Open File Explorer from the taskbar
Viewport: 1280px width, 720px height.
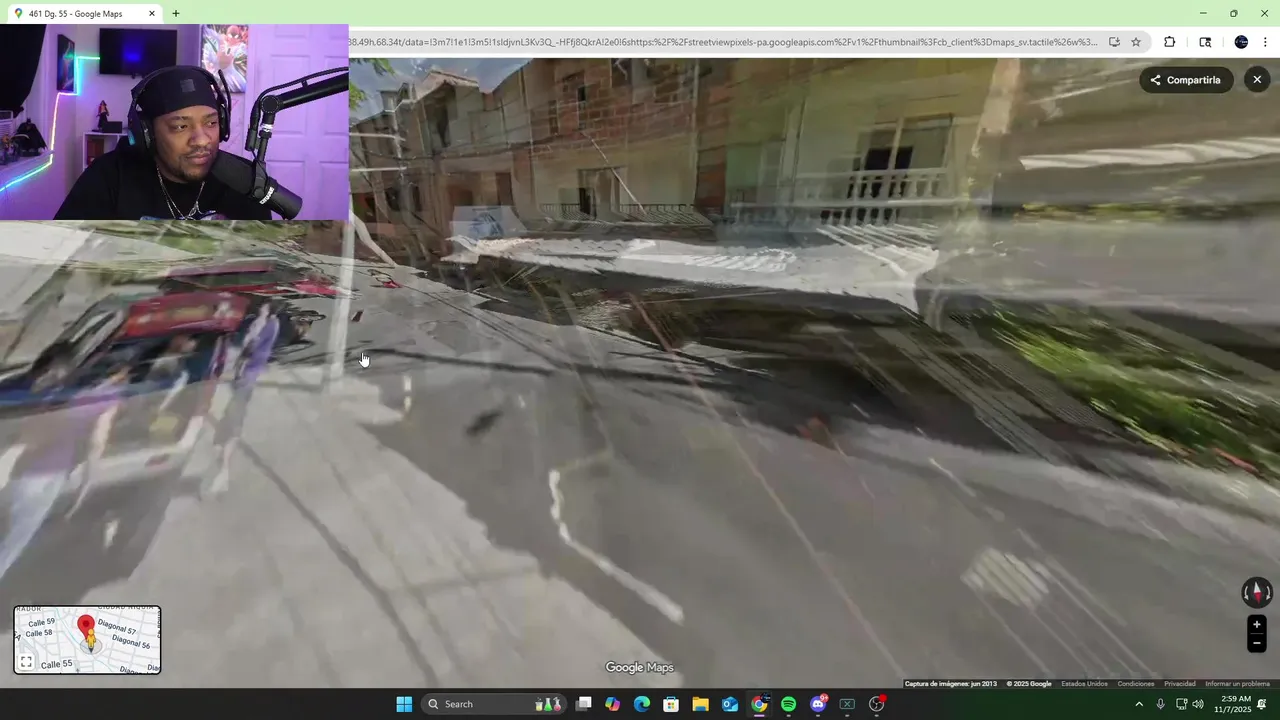pos(700,704)
